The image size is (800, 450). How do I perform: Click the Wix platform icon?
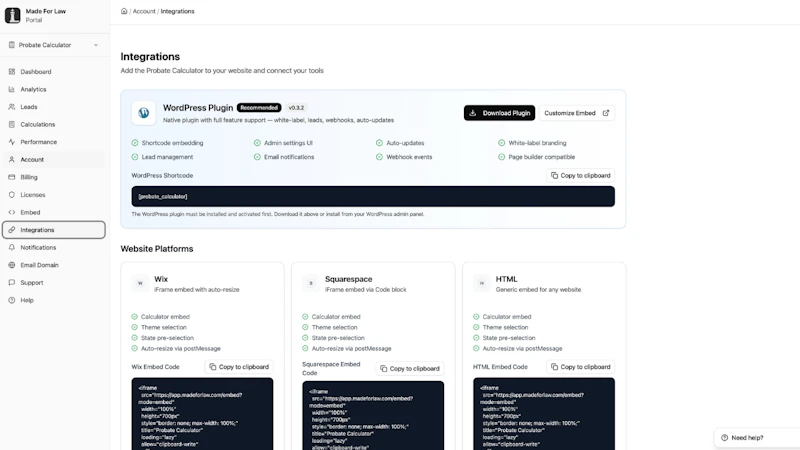(x=140, y=283)
